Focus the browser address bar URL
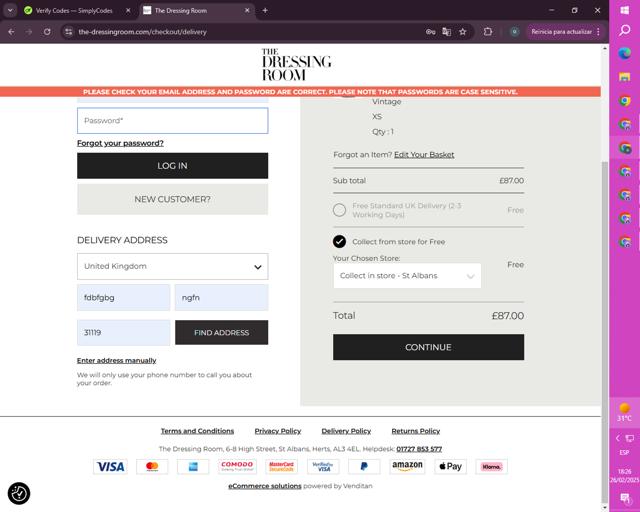 [x=142, y=31]
